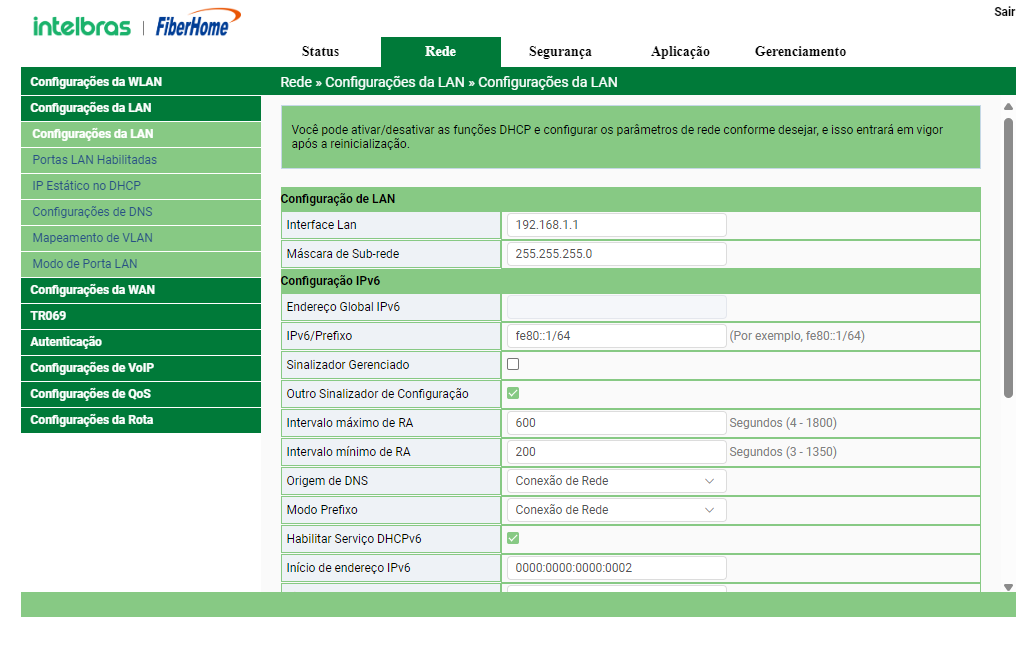
Task: Open the Aplicação tab
Action: click(x=680, y=52)
